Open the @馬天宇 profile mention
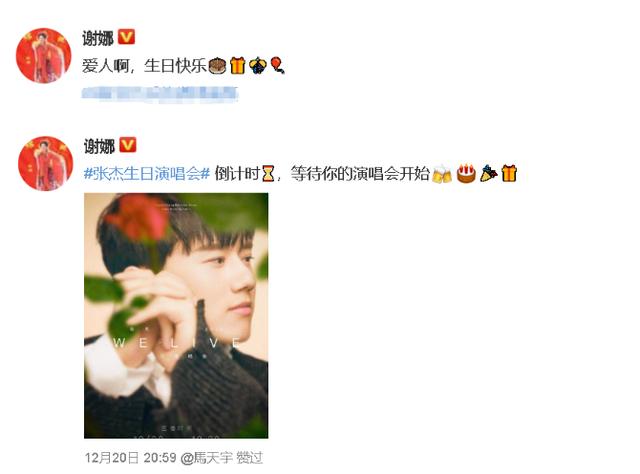Viewport: 640px width, 474px height. pyautogui.click(x=207, y=458)
